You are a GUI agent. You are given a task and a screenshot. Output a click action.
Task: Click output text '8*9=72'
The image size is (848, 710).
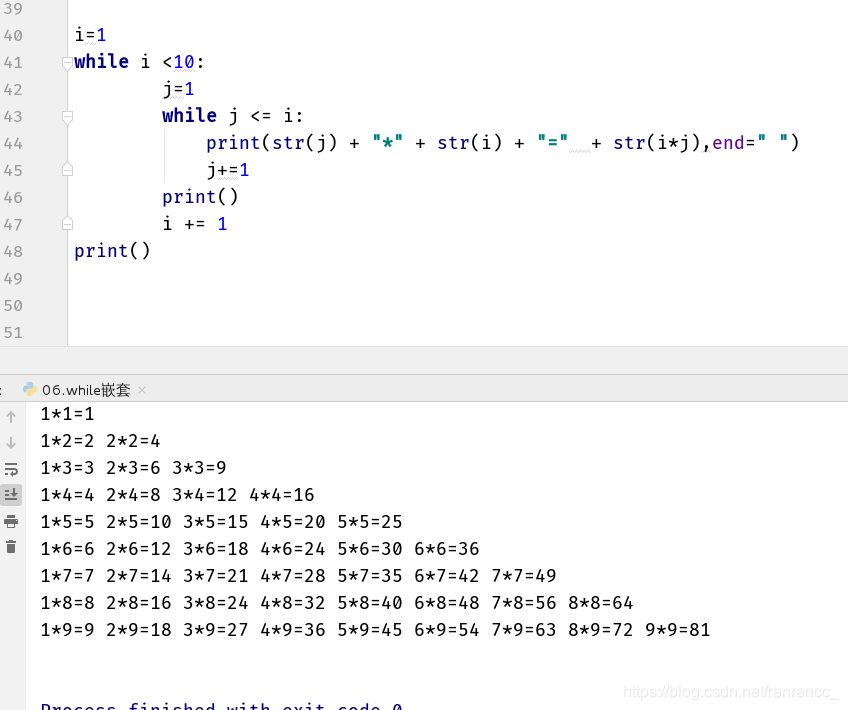coord(601,631)
